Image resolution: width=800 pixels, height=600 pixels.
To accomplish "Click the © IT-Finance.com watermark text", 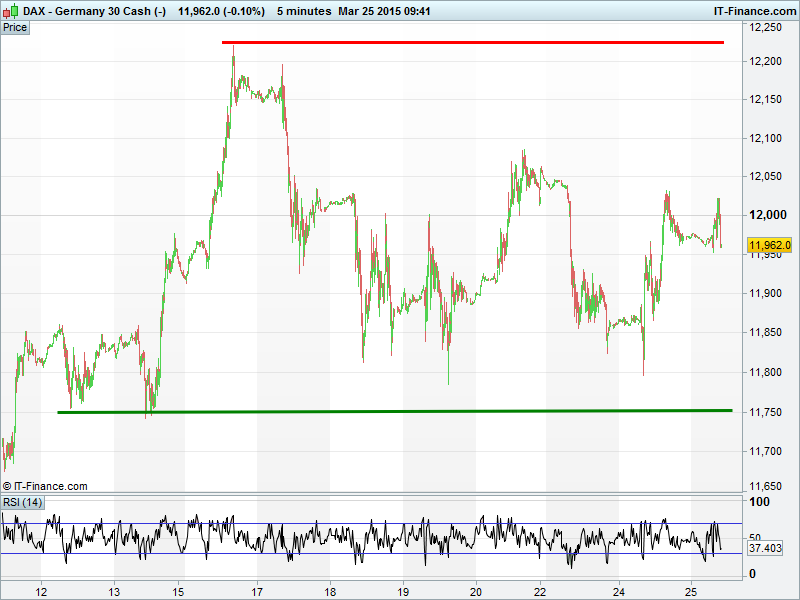I will pos(45,486).
